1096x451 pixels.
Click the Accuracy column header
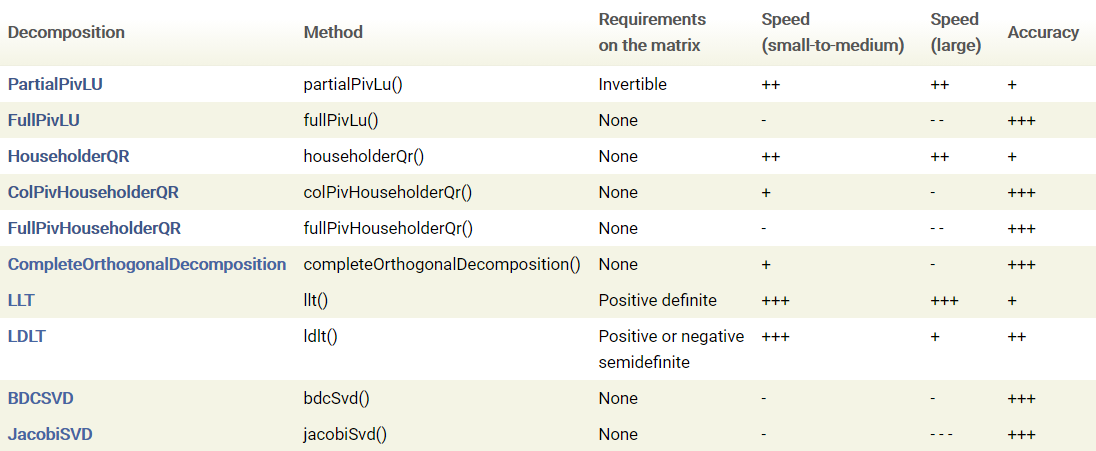click(x=1043, y=32)
